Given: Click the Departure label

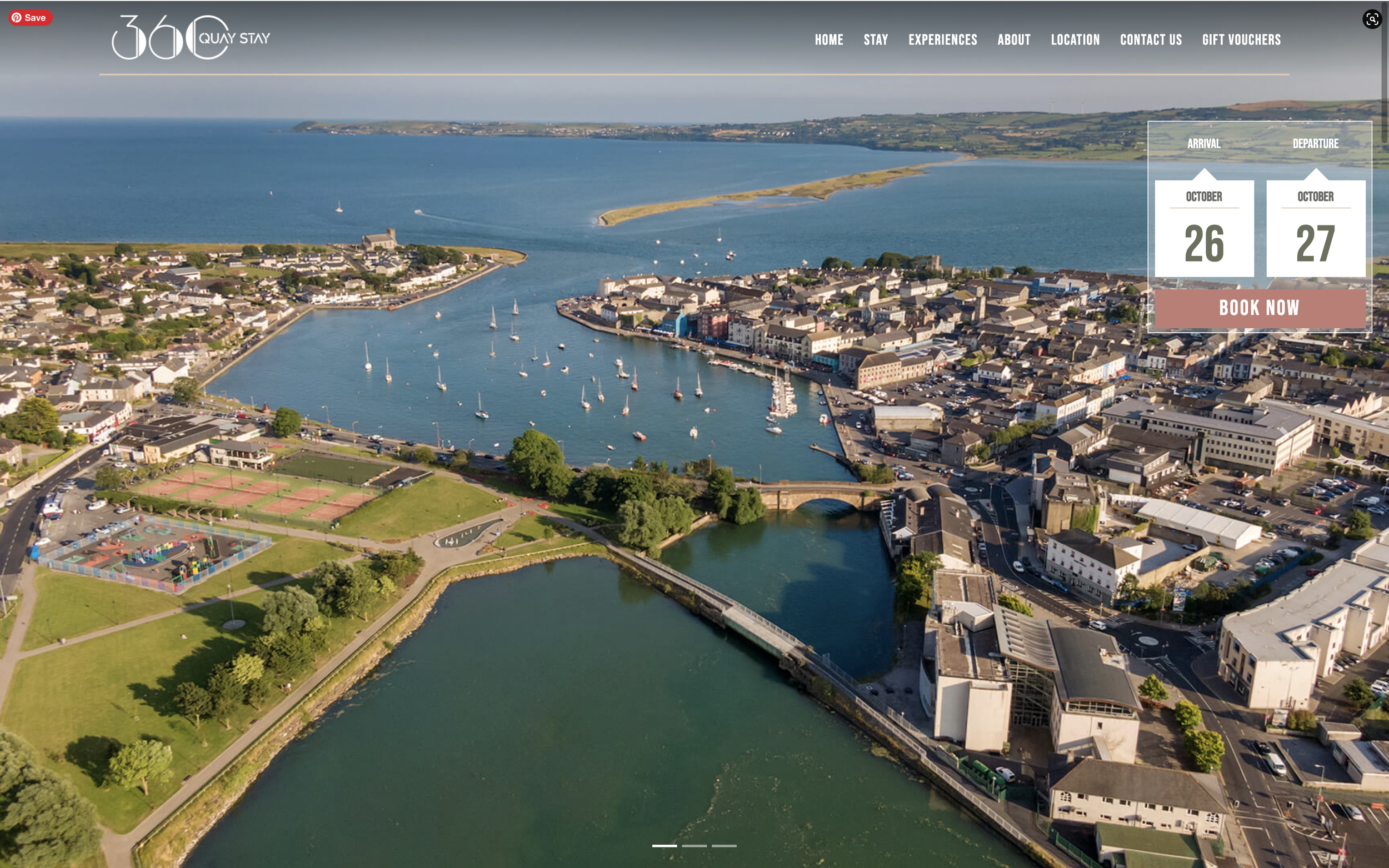Looking at the screenshot, I should coord(1316,143).
